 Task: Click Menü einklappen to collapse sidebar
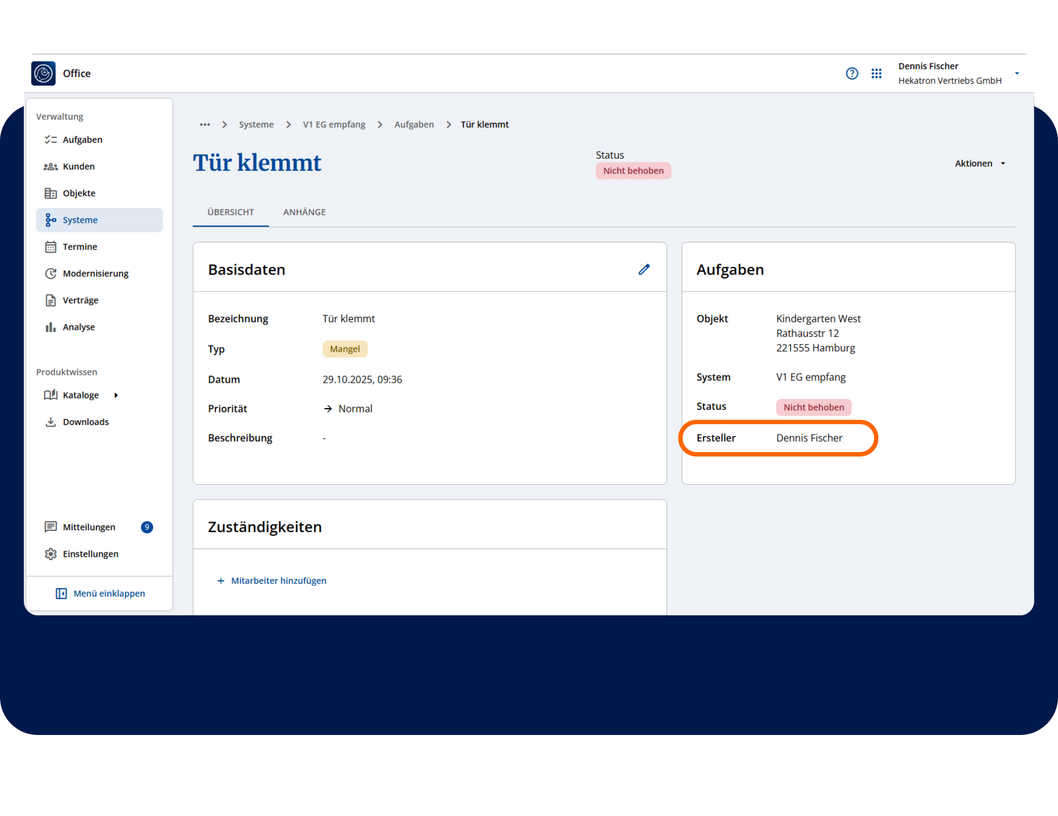coord(100,594)
